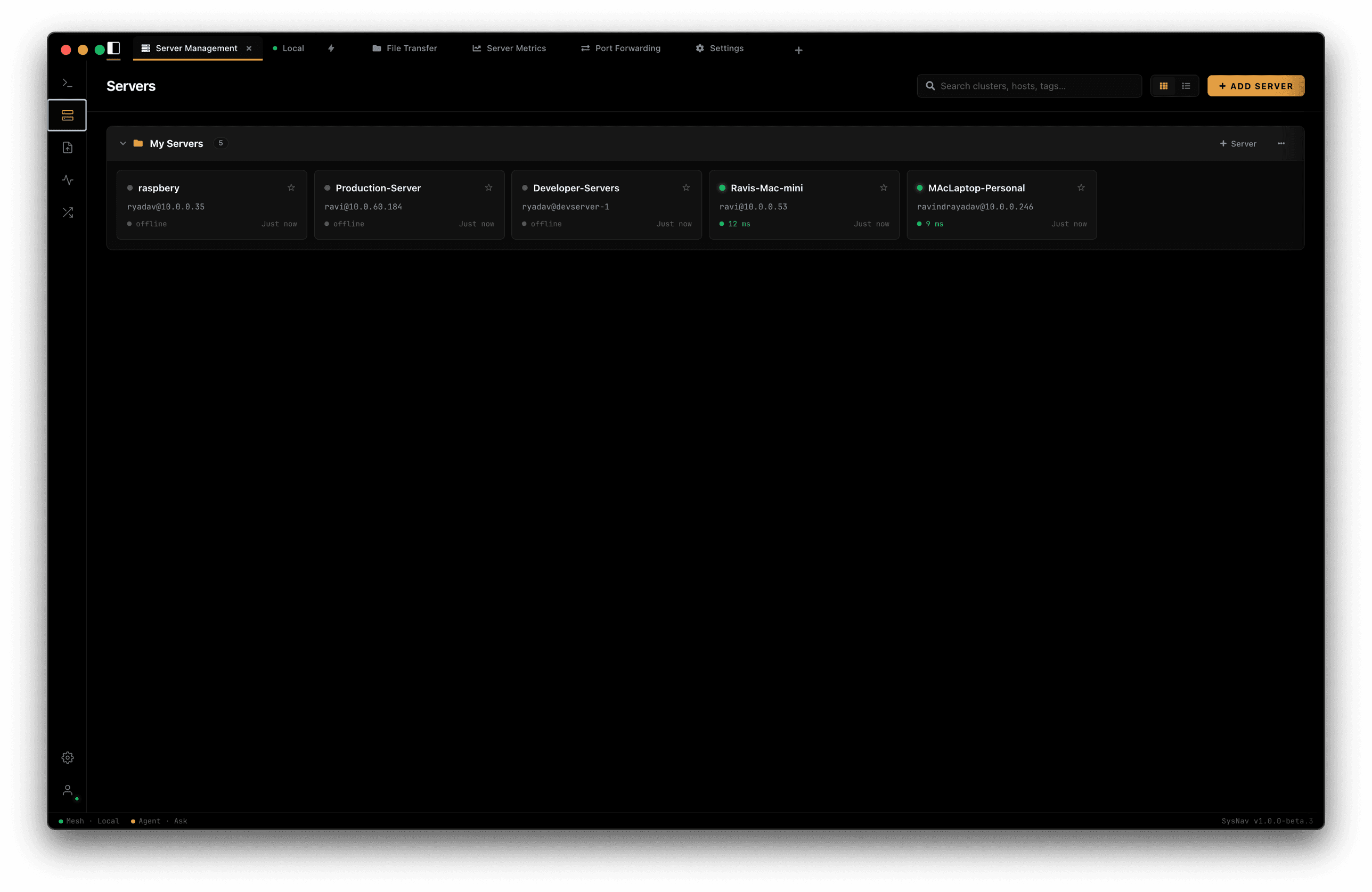Click the ravi@10.0.0.53 address
This screenshot has width=1372, height=892.
[754, 207]
